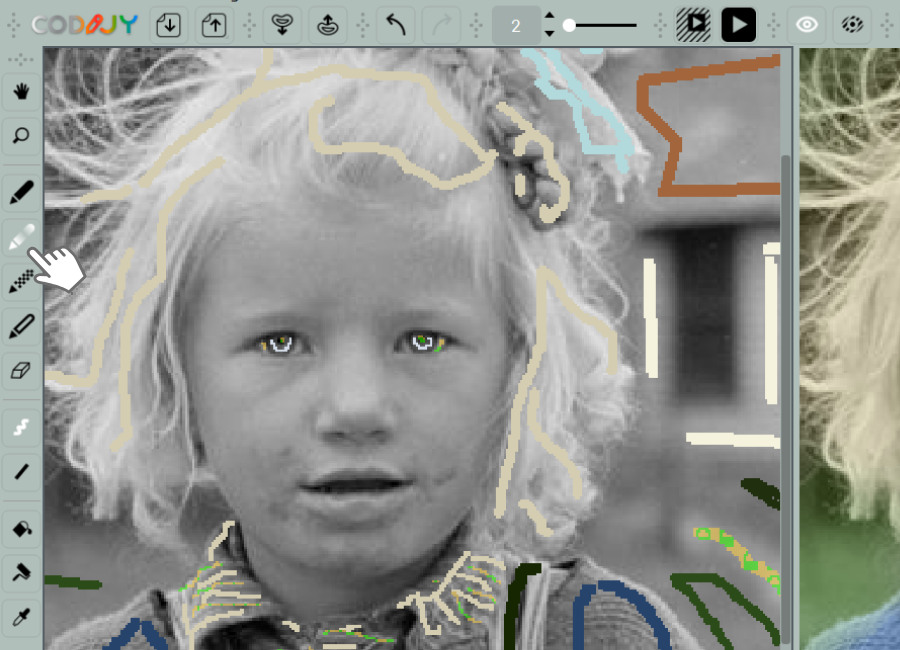Screen dimensions: 900x650
Task: Select the white decolor pen tool
Action: pyautogui.click(x=21, y=237)
